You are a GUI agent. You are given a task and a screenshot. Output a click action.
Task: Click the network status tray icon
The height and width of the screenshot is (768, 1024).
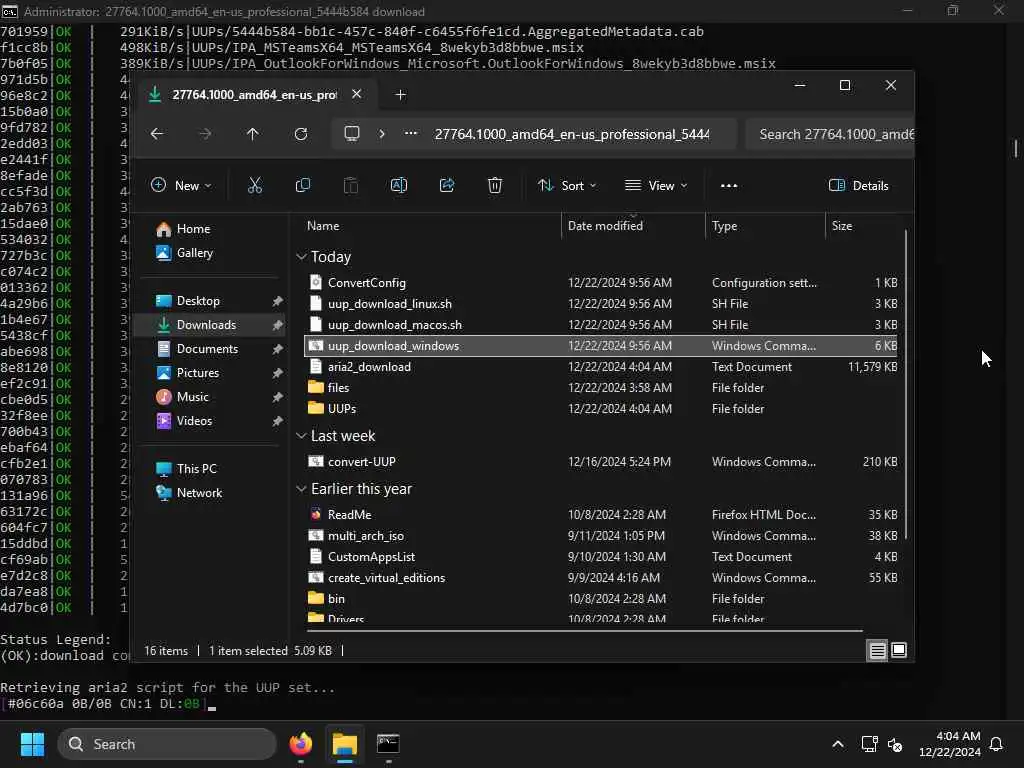869,744
